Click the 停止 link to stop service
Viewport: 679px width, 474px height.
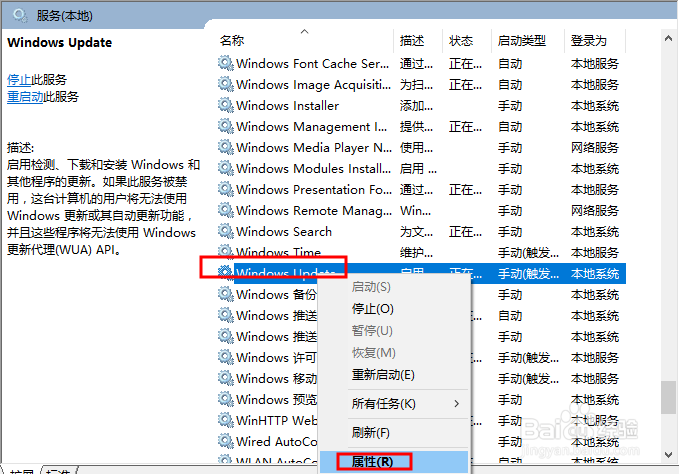tap(19, 80)
